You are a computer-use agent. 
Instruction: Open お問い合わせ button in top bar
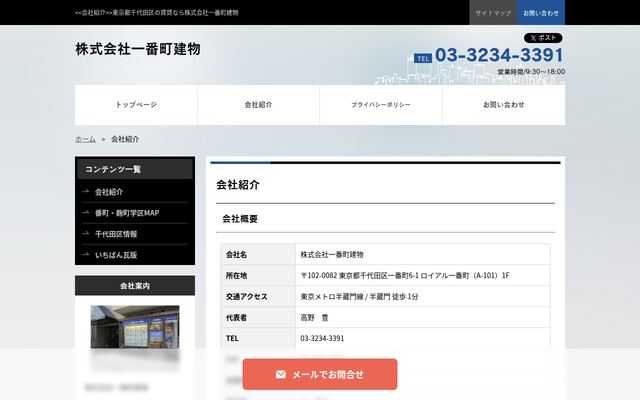pos(541,13)
